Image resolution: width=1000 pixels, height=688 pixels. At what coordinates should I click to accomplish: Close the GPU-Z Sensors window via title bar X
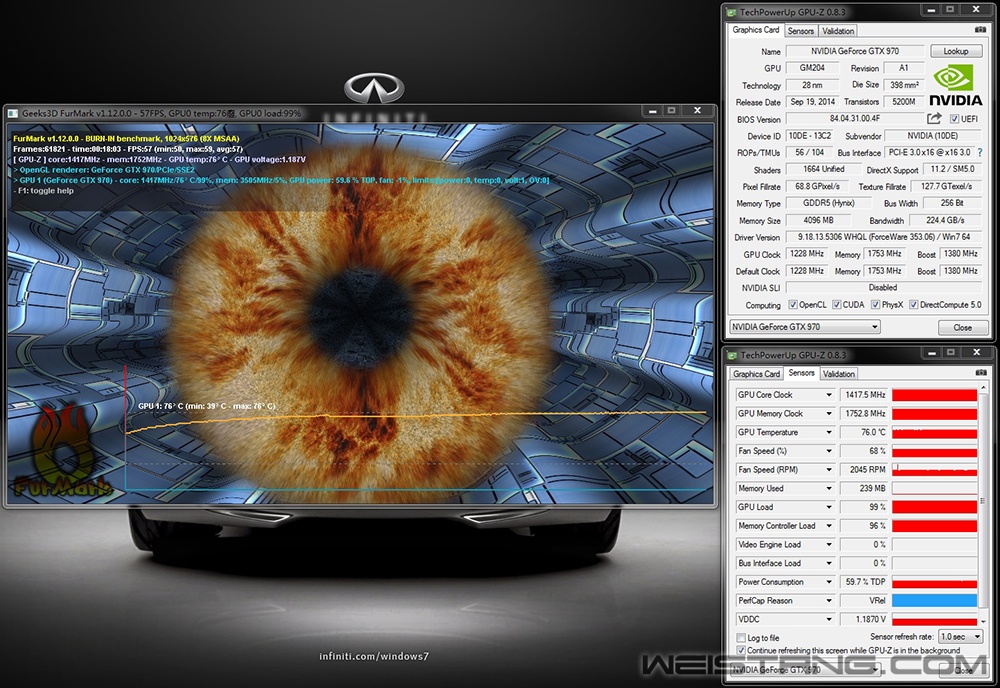click(976, 353)
